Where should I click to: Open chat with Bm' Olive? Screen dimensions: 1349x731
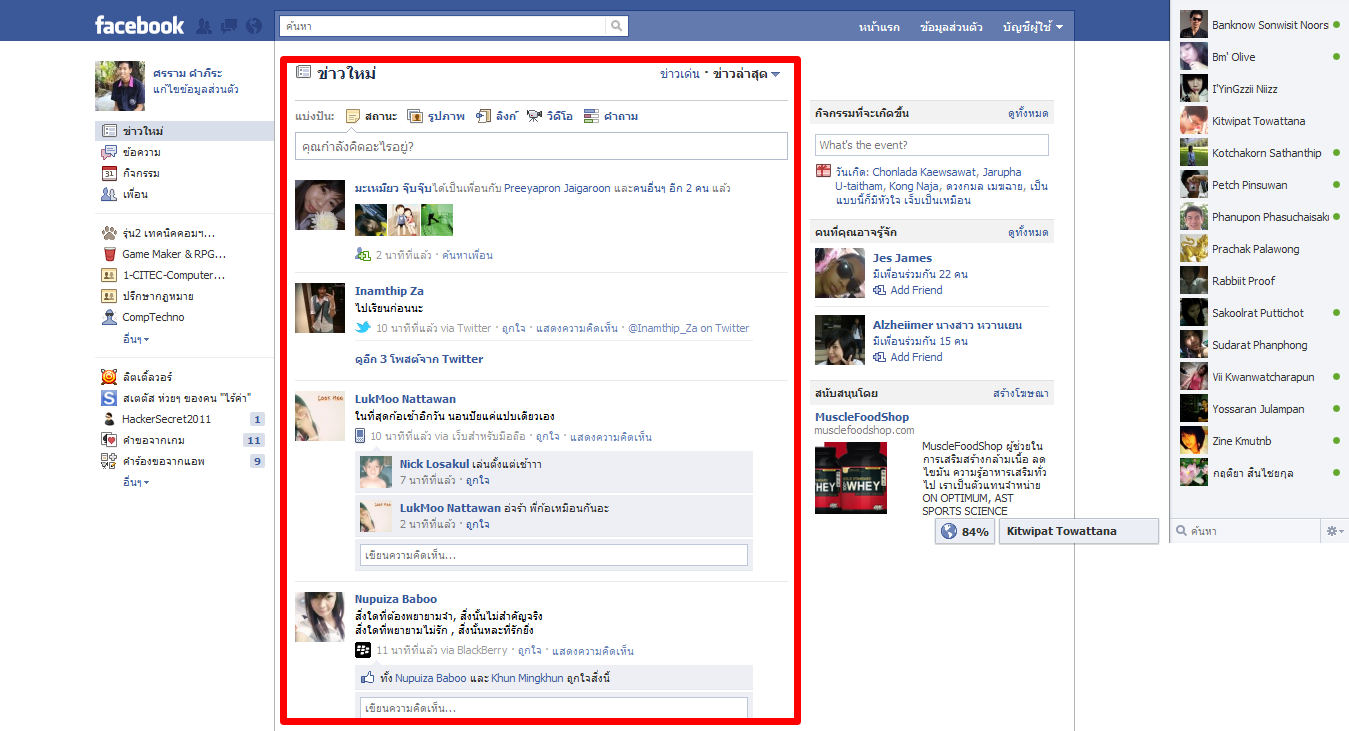pyautogui.click(x=1260, y=57)
